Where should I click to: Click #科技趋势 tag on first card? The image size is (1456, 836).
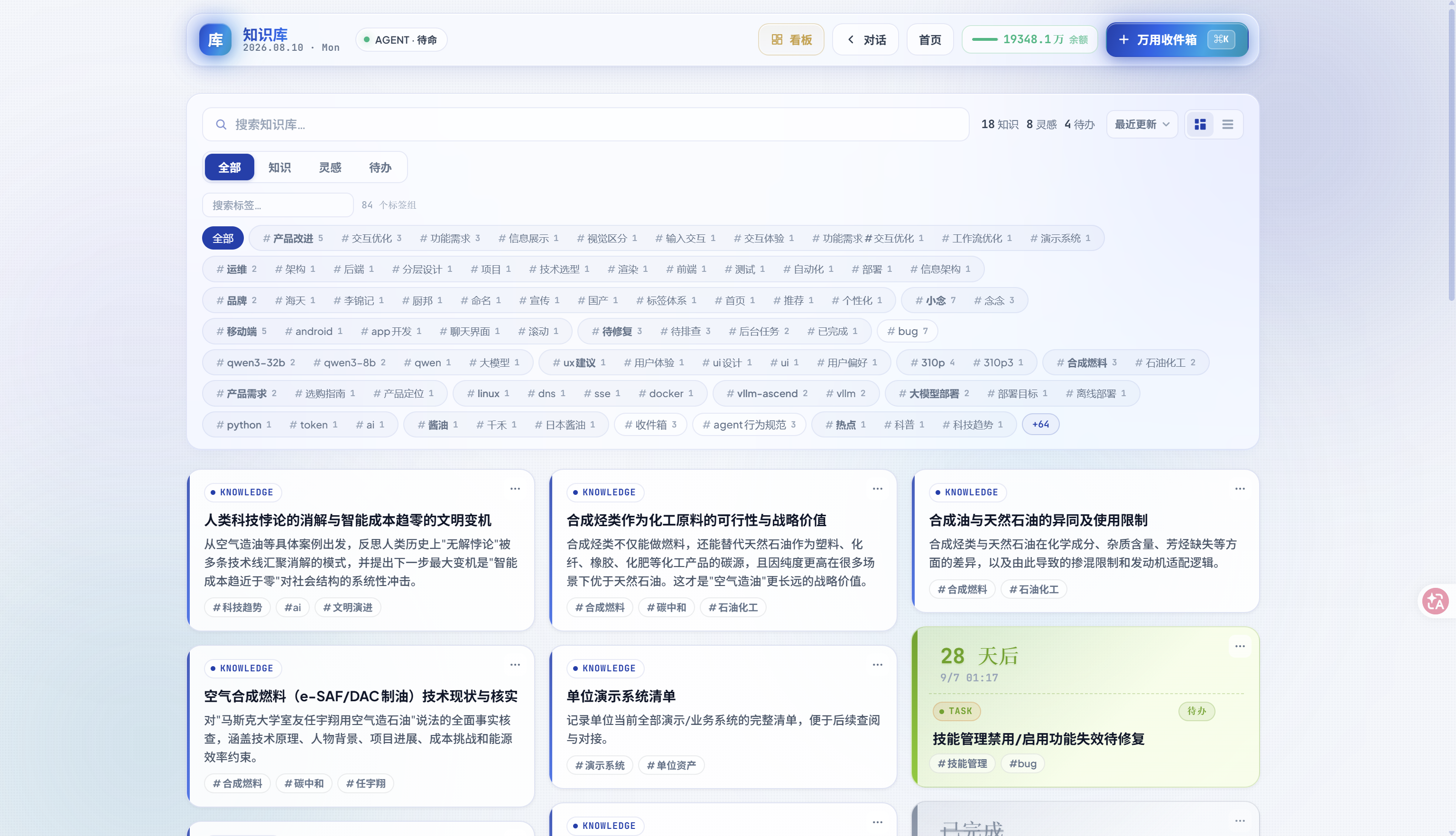(x=237, y=607)
